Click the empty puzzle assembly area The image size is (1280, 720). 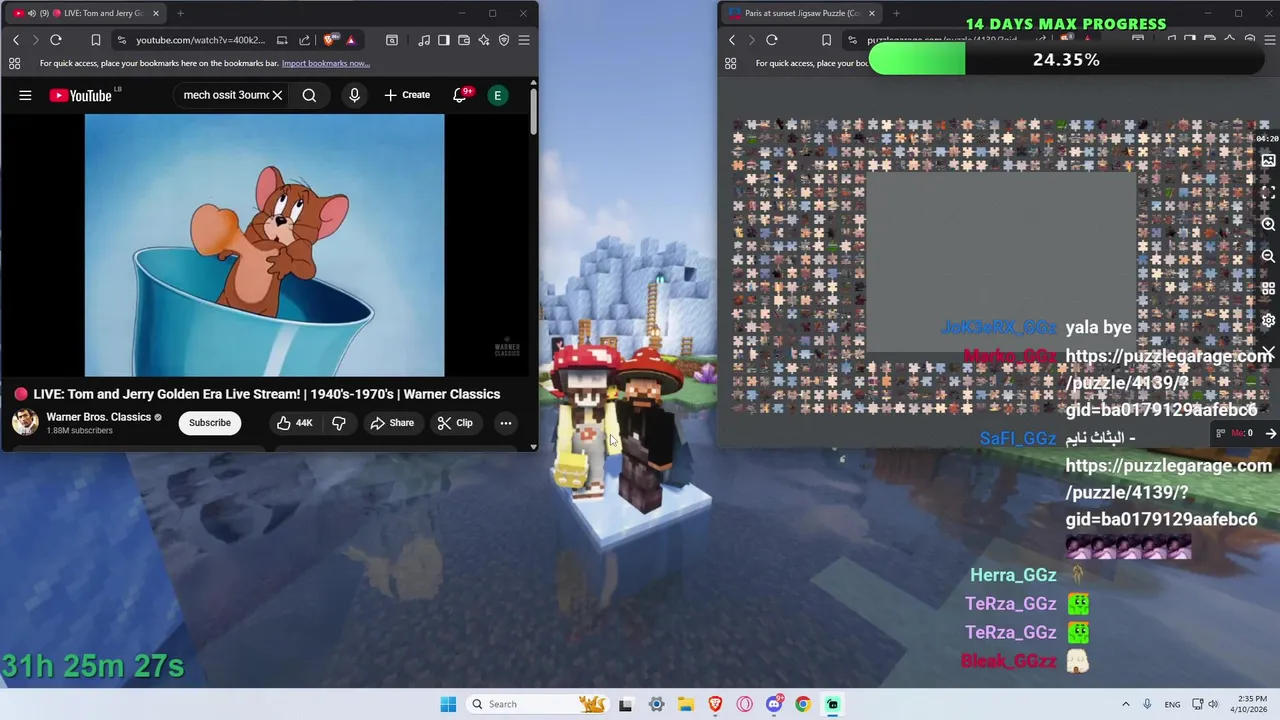1001,262
